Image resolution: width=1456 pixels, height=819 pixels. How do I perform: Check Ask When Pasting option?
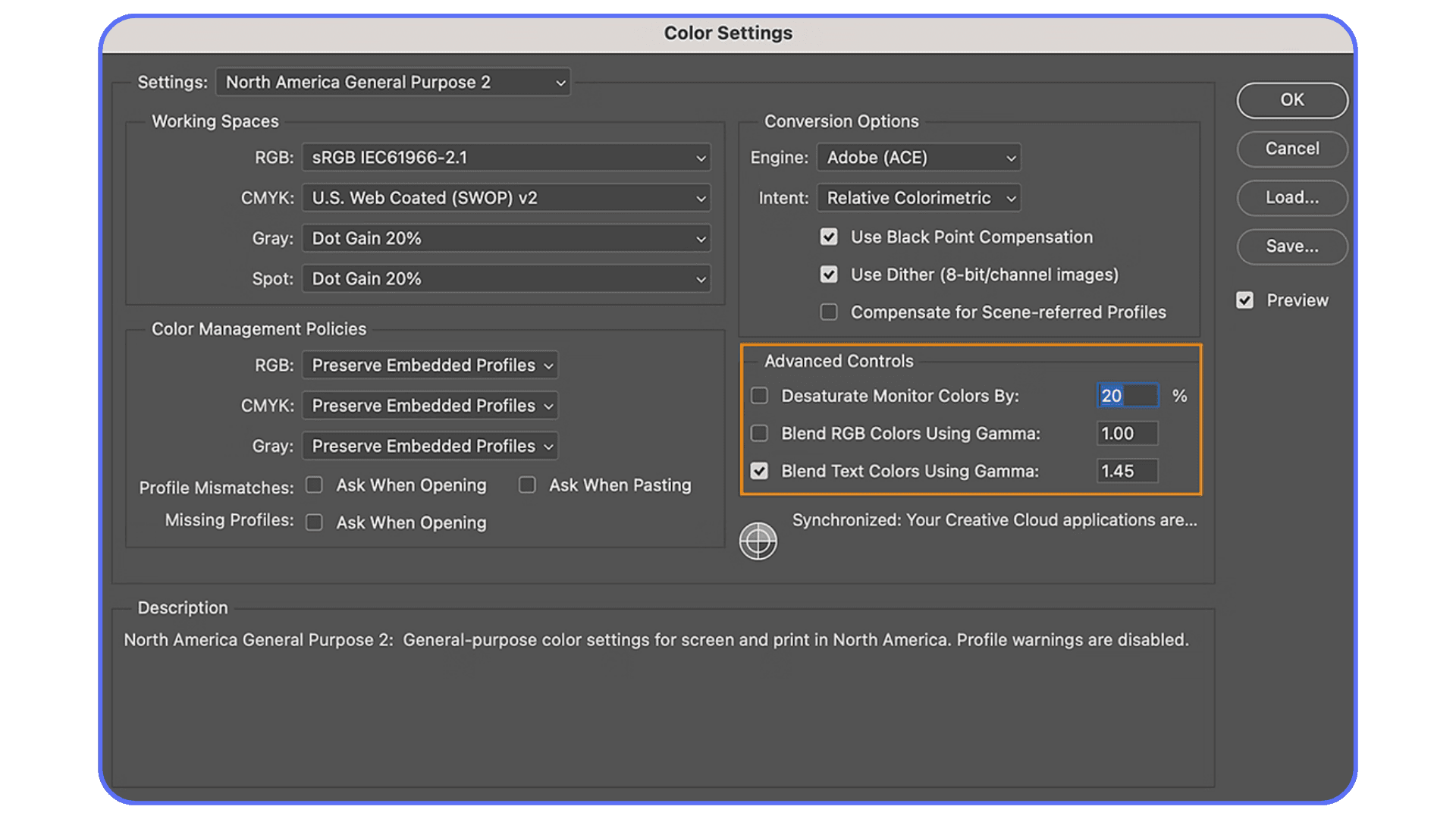coord(527,485)
